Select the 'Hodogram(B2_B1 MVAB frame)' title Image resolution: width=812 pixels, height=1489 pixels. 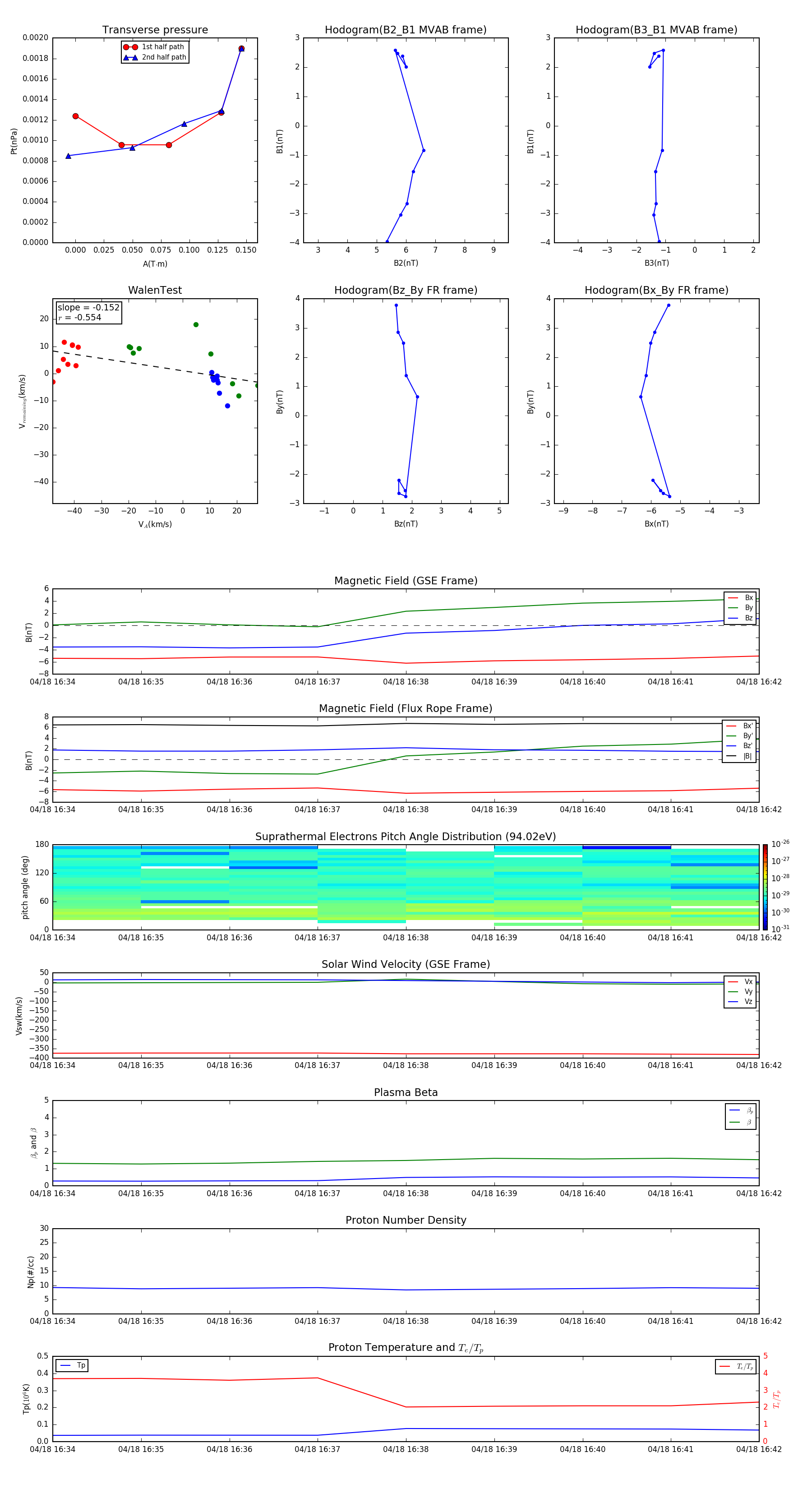406,29
